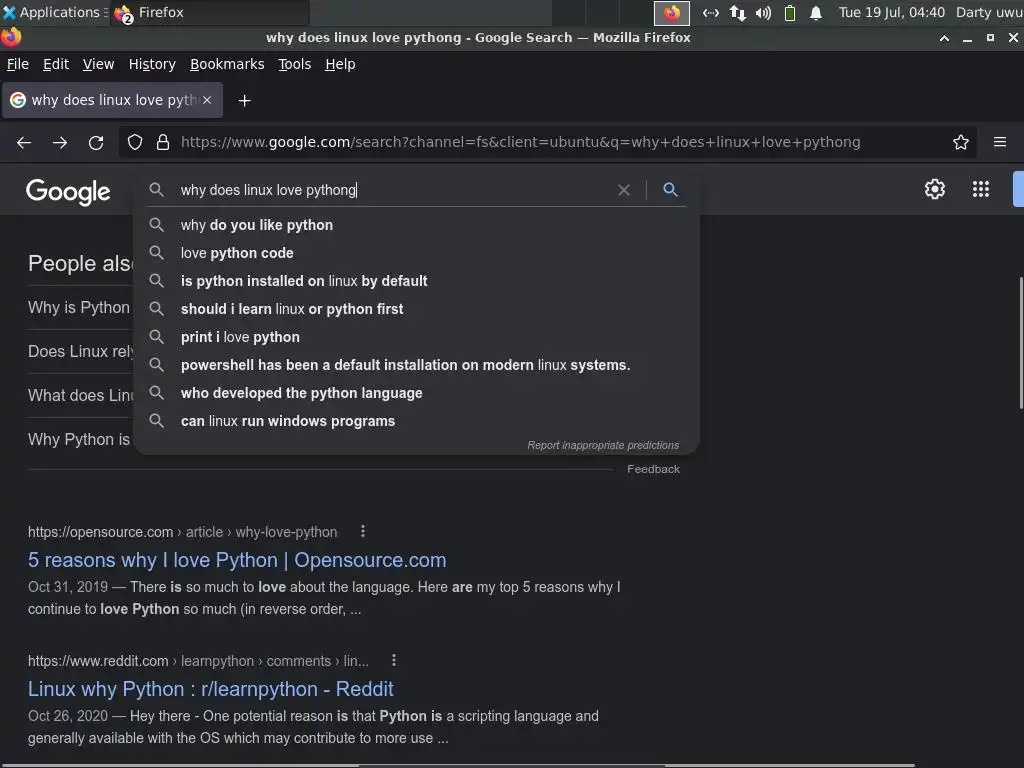Open the network up/down arrows icon
1024x768 pixels.
(737, 12)
